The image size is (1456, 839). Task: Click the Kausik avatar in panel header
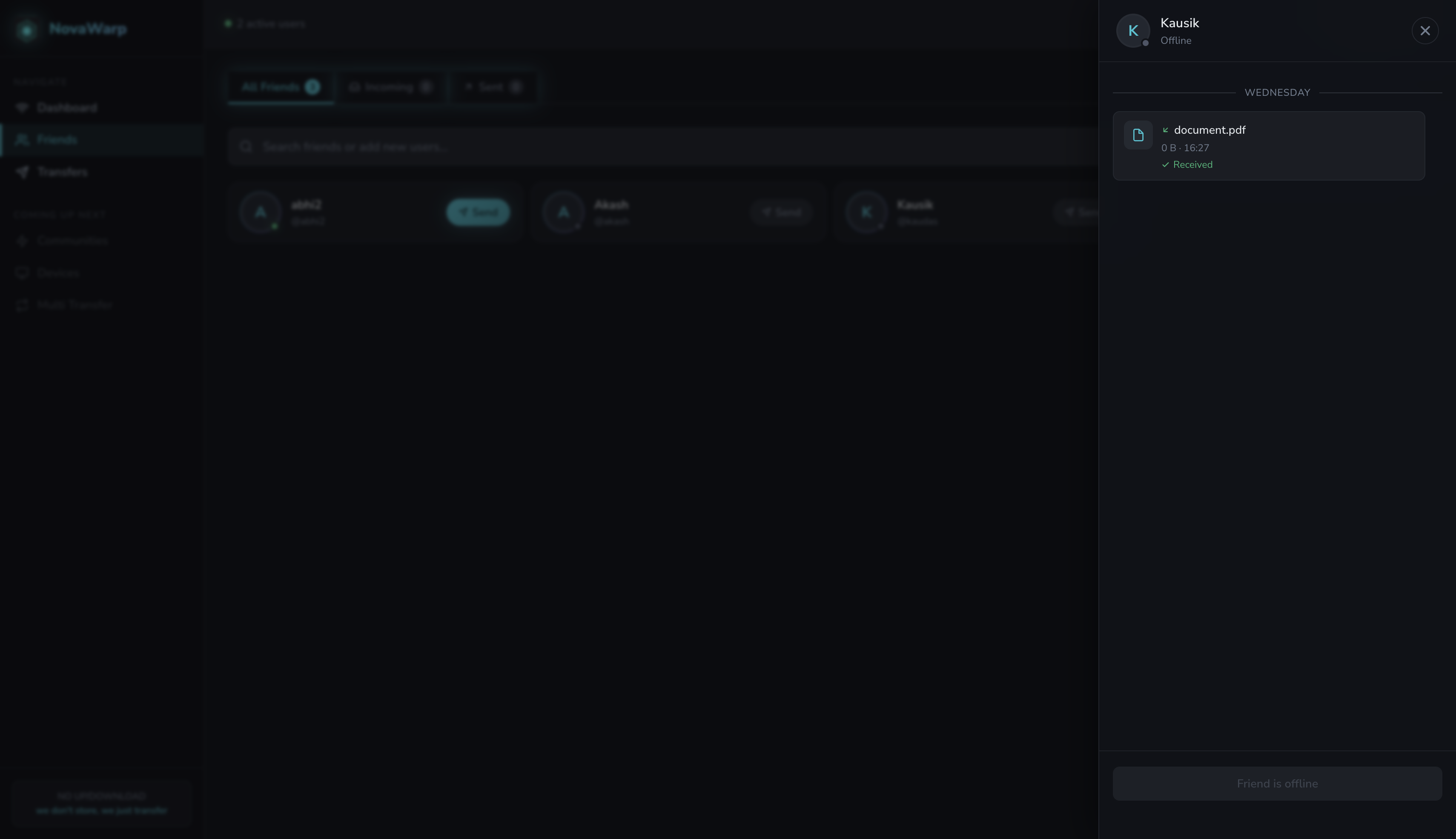(x=1133, y=31)
